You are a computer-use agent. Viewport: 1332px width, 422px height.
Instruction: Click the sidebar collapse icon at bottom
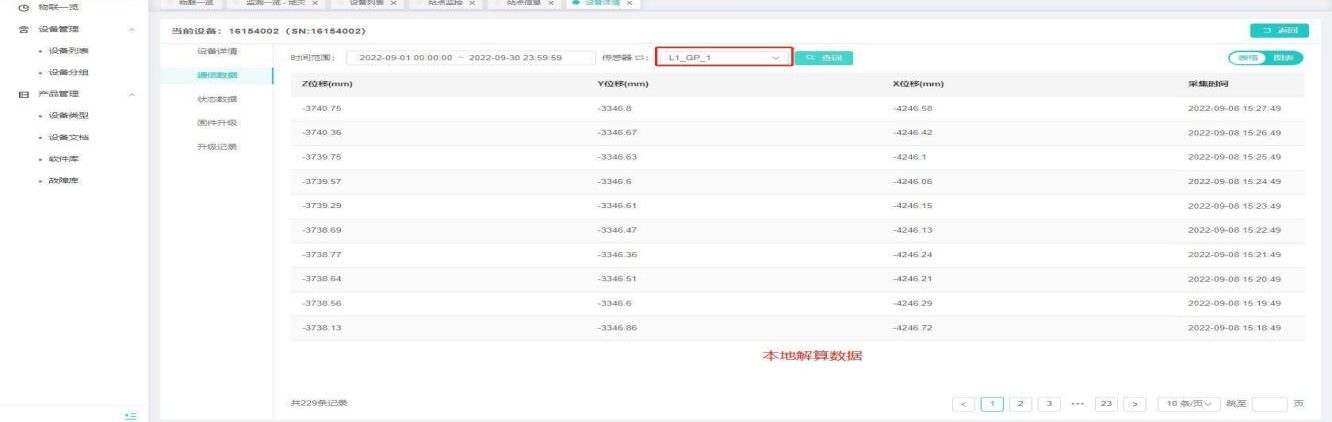[x=129, y=414]
